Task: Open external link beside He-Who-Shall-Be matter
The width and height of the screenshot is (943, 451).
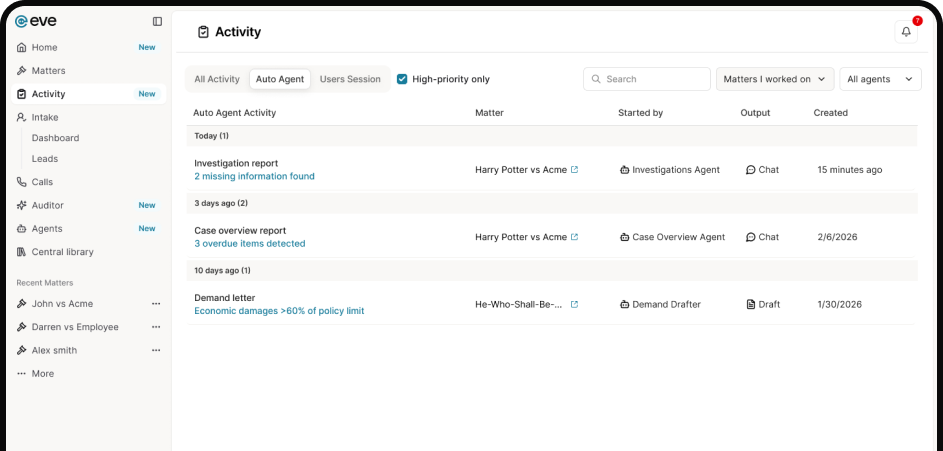Action: tap(574, 304)
